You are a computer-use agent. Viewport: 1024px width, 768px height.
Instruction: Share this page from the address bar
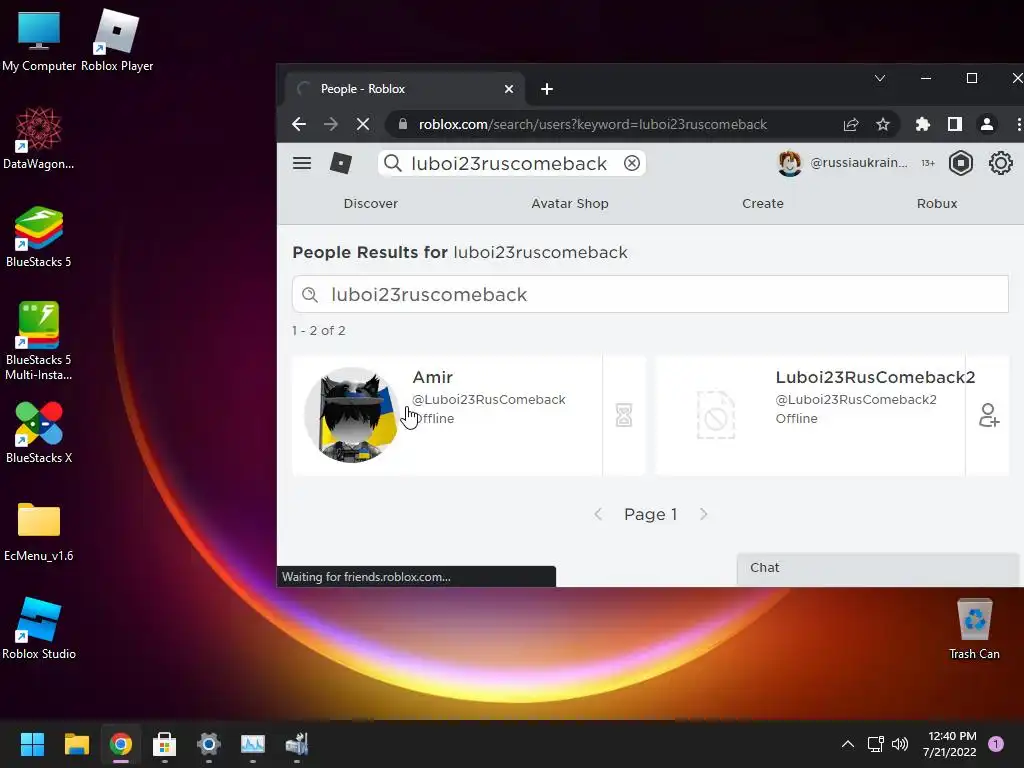851,124
